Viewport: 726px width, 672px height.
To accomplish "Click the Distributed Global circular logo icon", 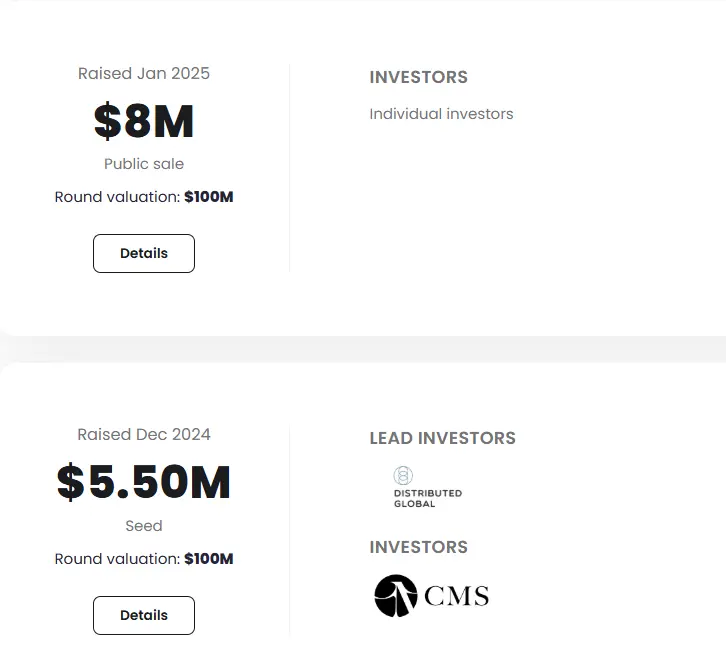I will point(403,476).
